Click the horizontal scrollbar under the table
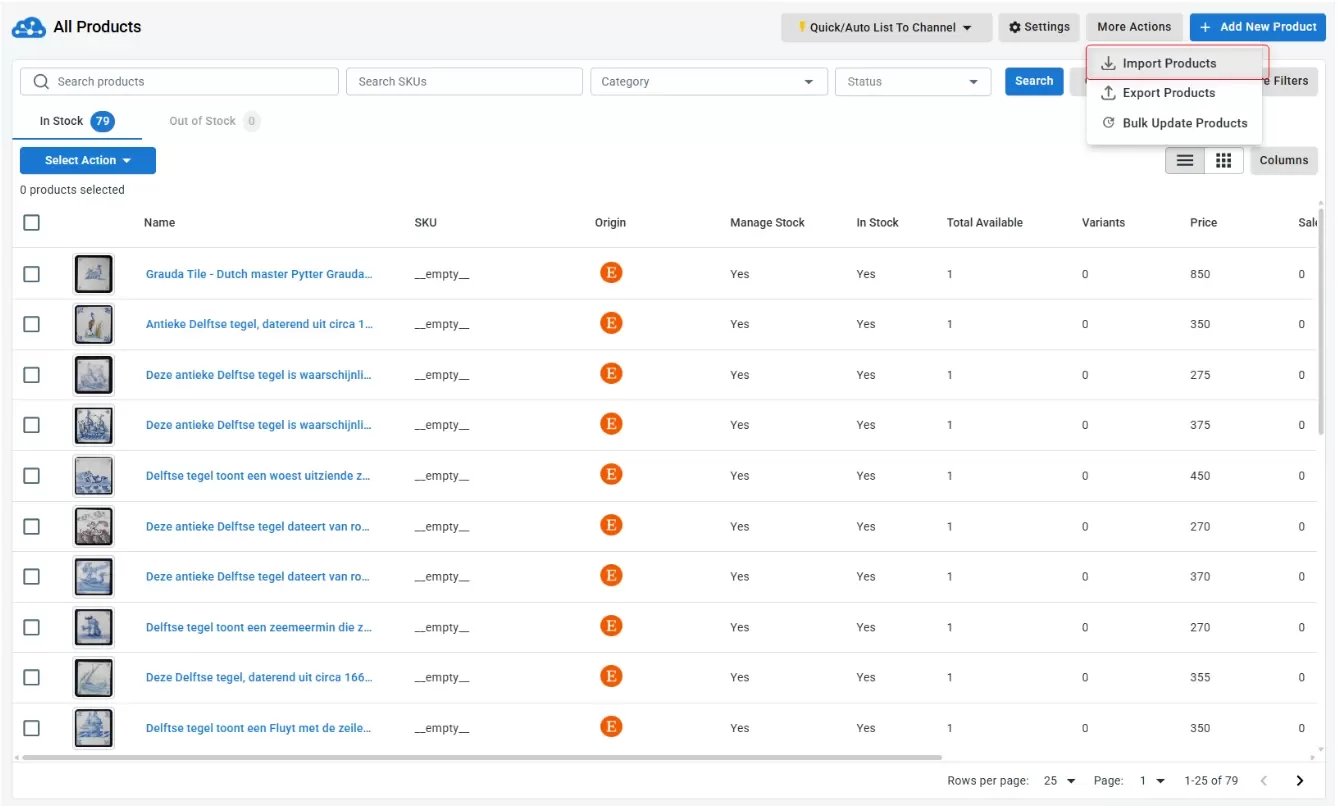This screenshot has height=806, width=1338. (482, 758)
